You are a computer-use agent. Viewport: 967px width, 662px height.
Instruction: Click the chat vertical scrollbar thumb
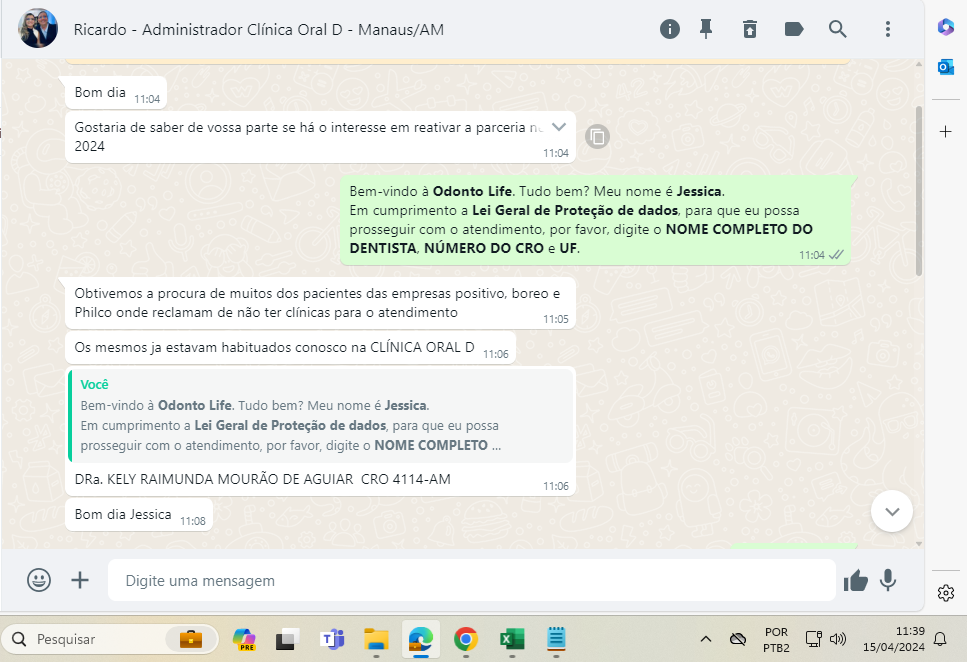919,191
